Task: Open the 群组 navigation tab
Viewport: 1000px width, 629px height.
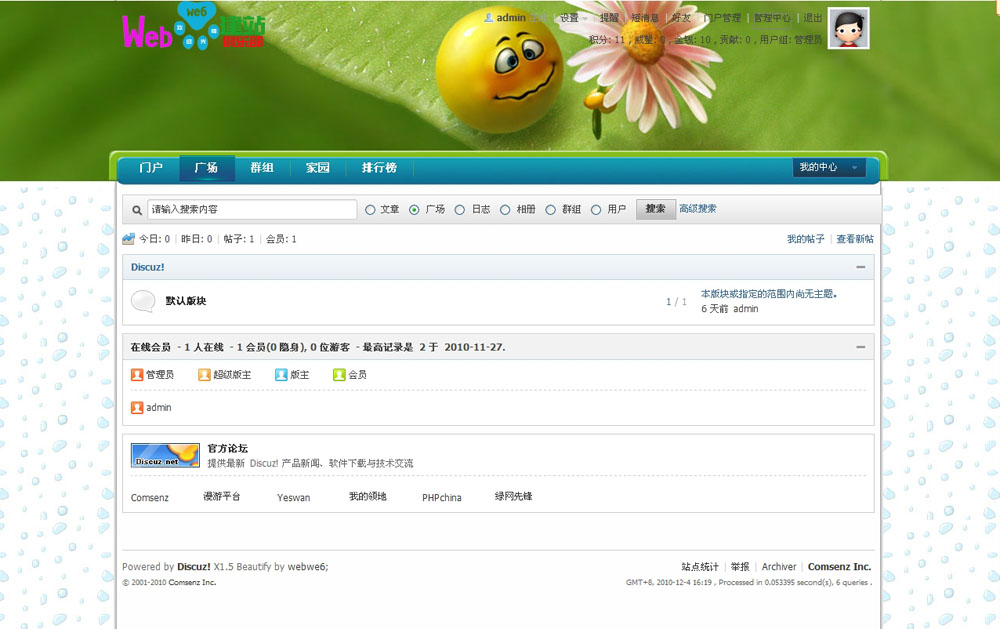Action: pyautogui.click(x=262, y=168)
